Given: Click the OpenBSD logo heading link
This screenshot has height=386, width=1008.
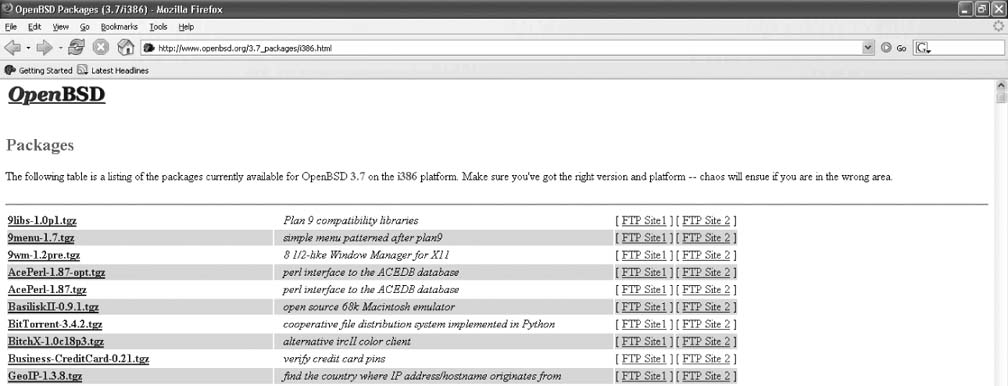Looking at the screenshot, I should point(57,95).
